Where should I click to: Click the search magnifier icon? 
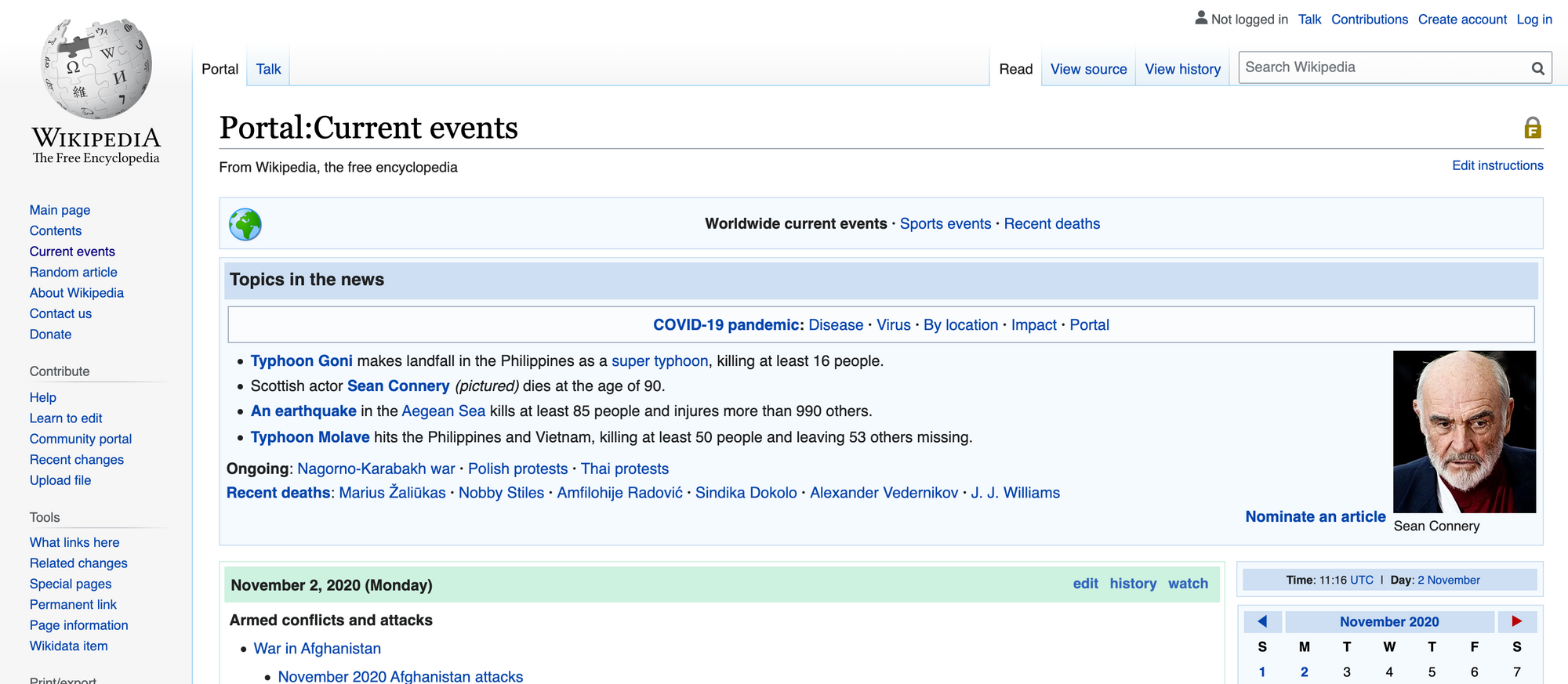click(x=1538, y=68)
